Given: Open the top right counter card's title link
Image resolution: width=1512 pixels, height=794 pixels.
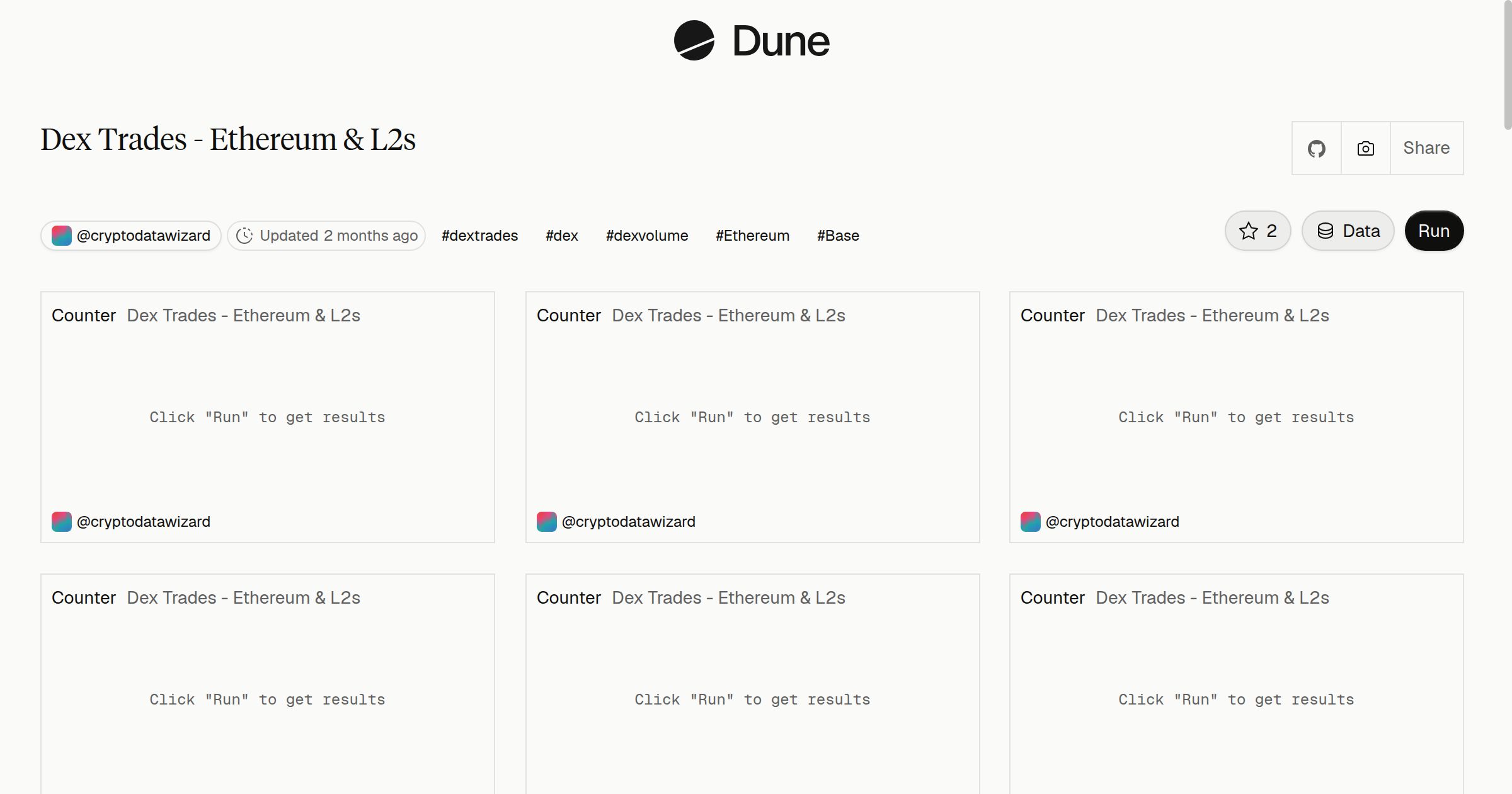Looking at the screenshot, I should (1212, 315).
